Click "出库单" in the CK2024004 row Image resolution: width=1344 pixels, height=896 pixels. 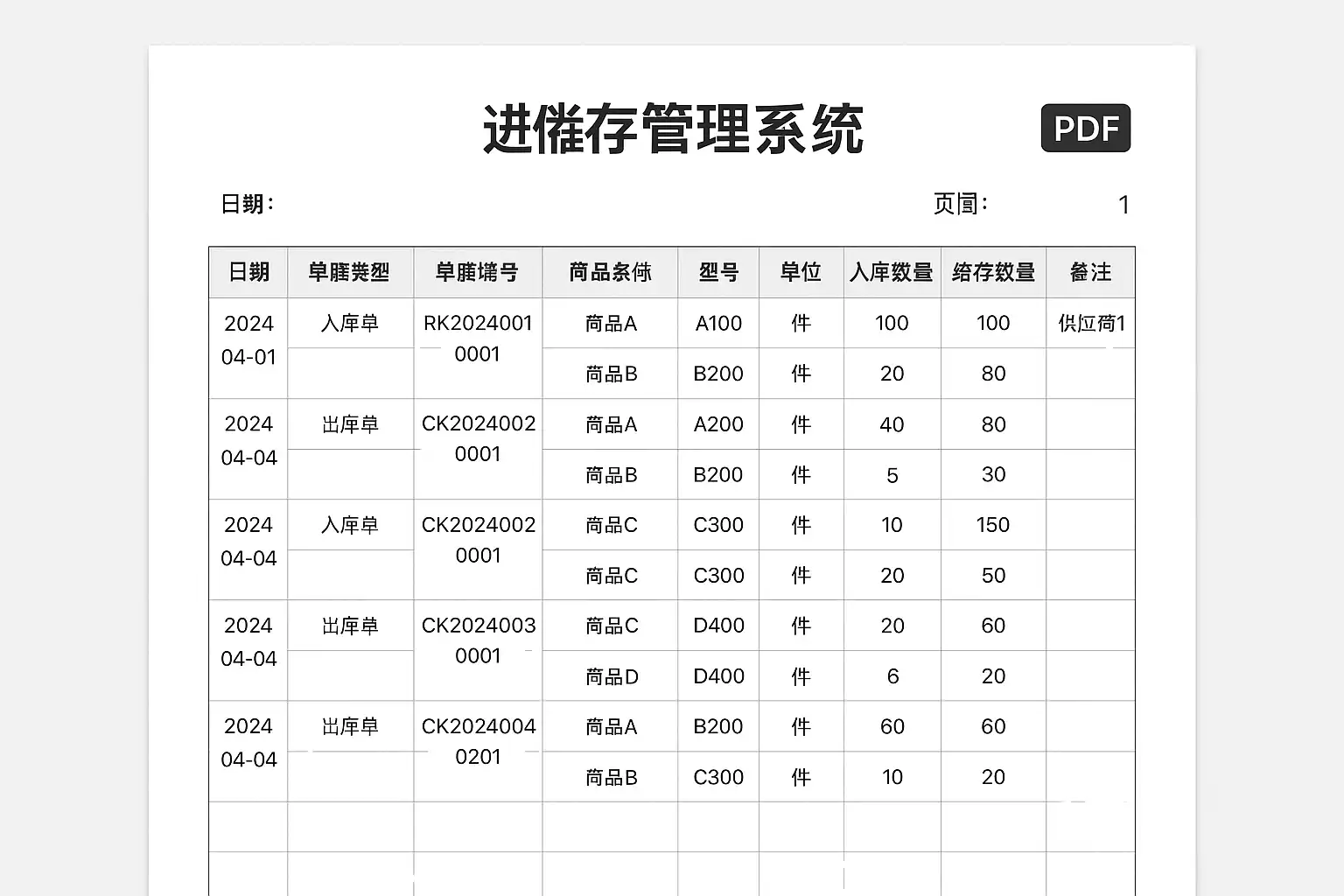pos(350,726)
